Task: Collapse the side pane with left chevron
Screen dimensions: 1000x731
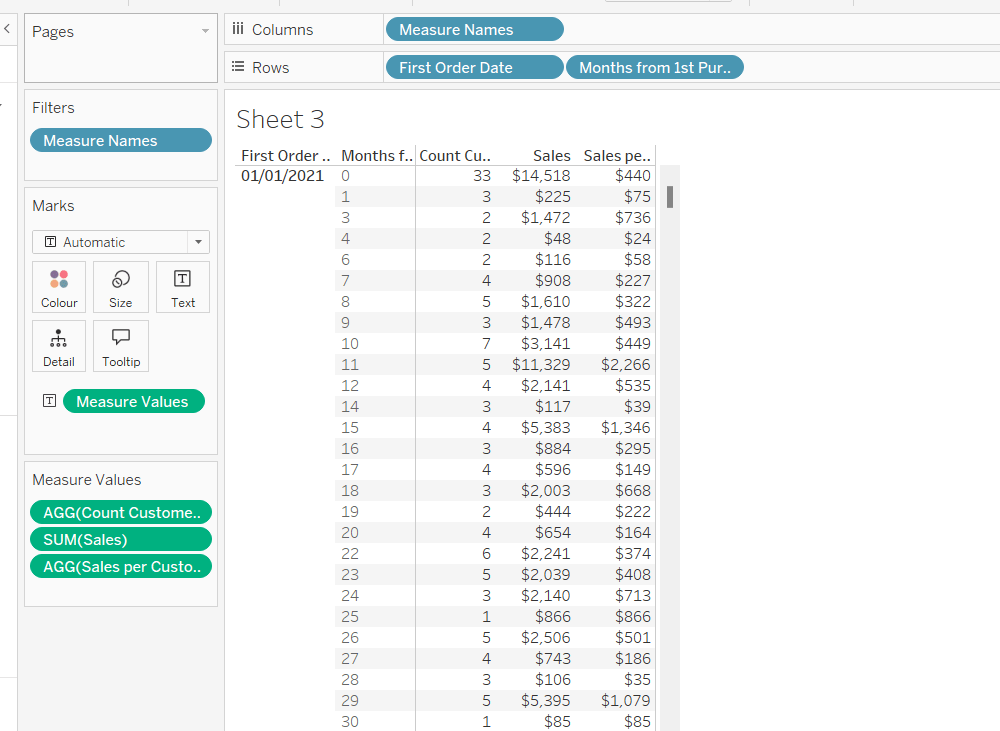Action: [7, 30]
